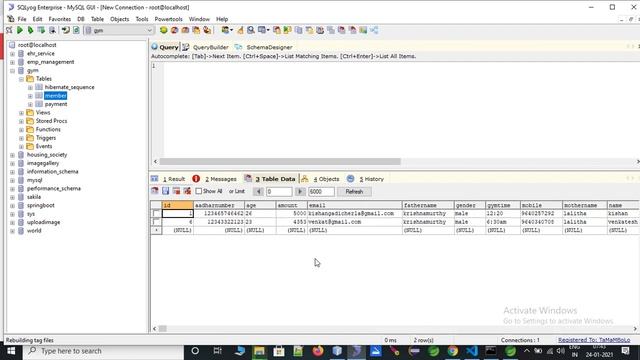
Task: Open the gym database dropdown in toolbar
Action: click(x=149, y=30)
